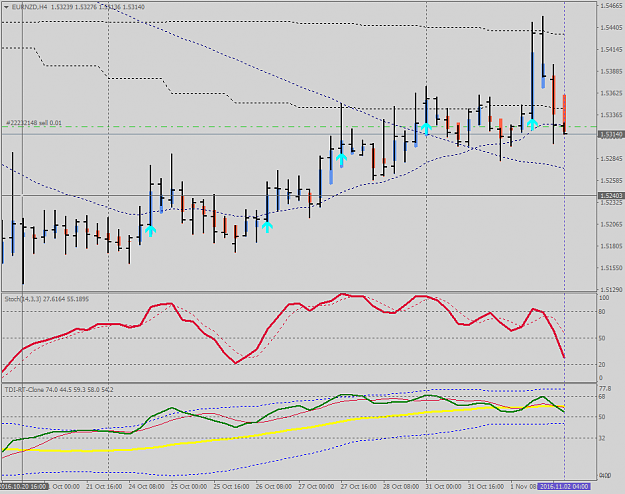This screenshot has width=625, height=494.
Task: Click the 1.51805 price scale value
Action: (611, 246)
